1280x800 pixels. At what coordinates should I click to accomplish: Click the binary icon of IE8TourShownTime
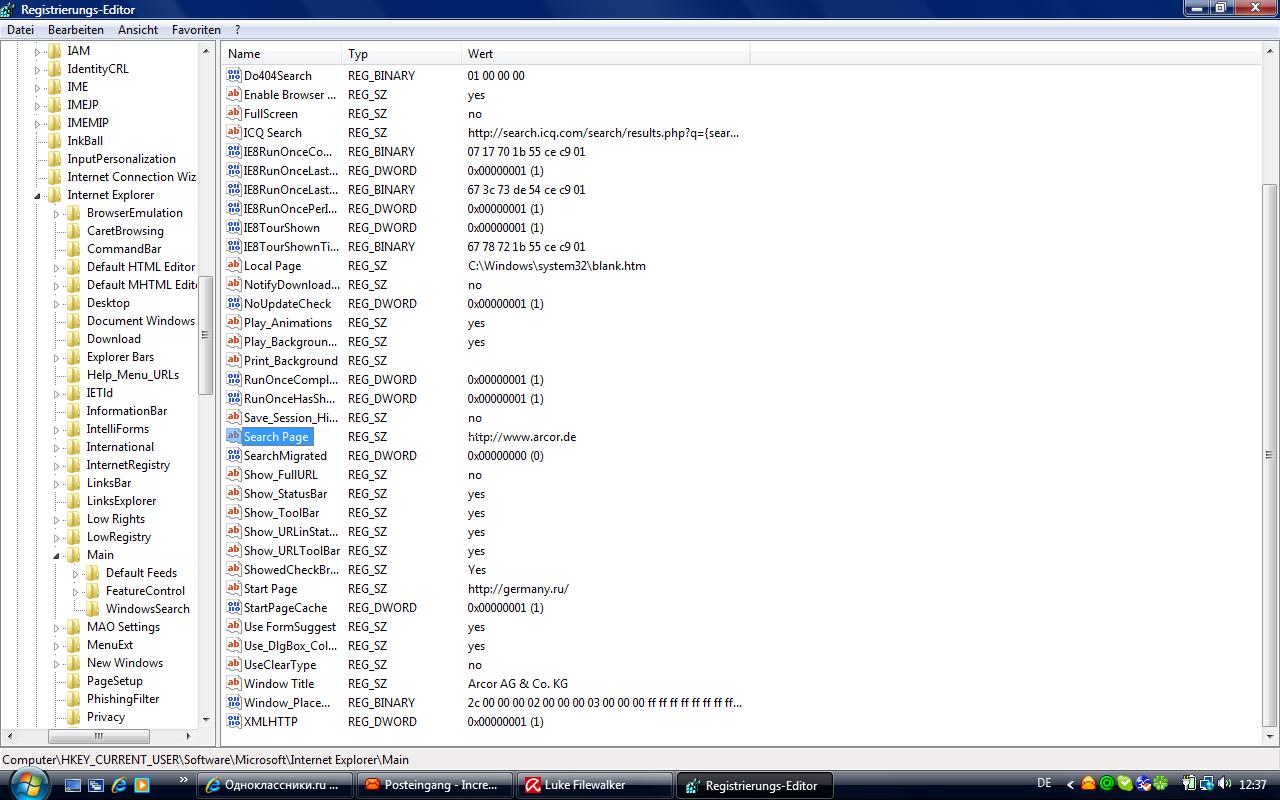[x=234, y=247]
